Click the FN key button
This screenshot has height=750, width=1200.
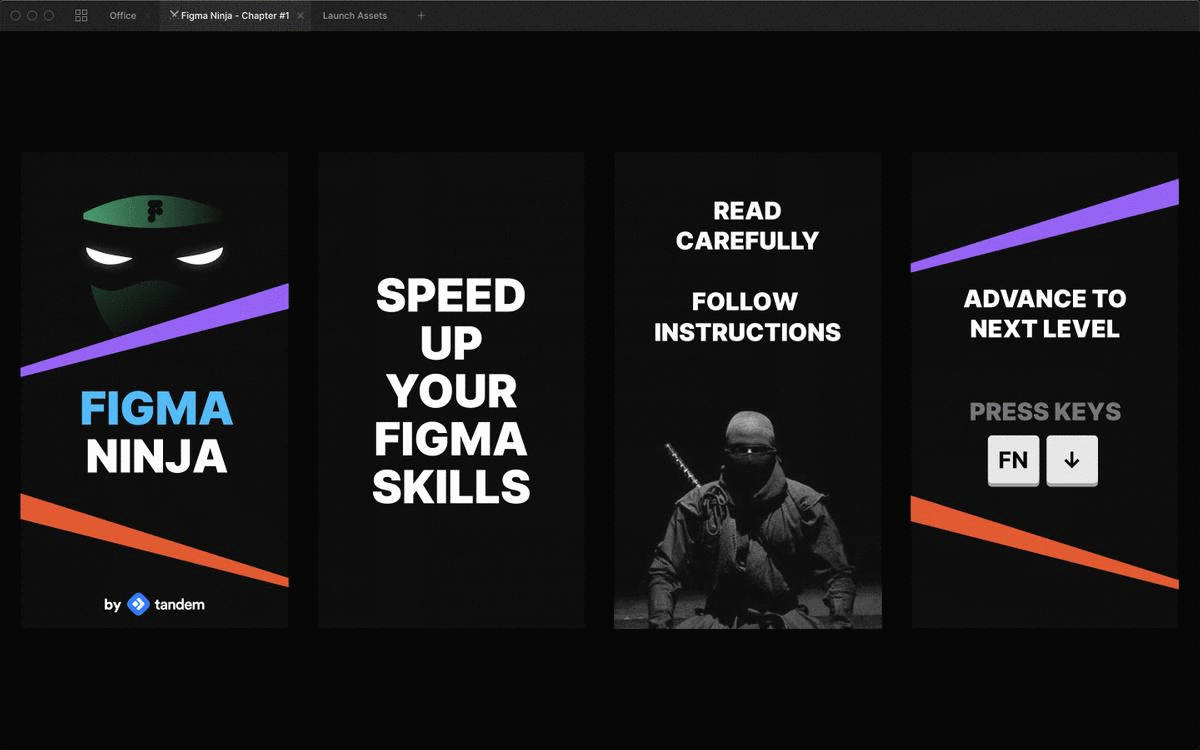[1013, 461]
